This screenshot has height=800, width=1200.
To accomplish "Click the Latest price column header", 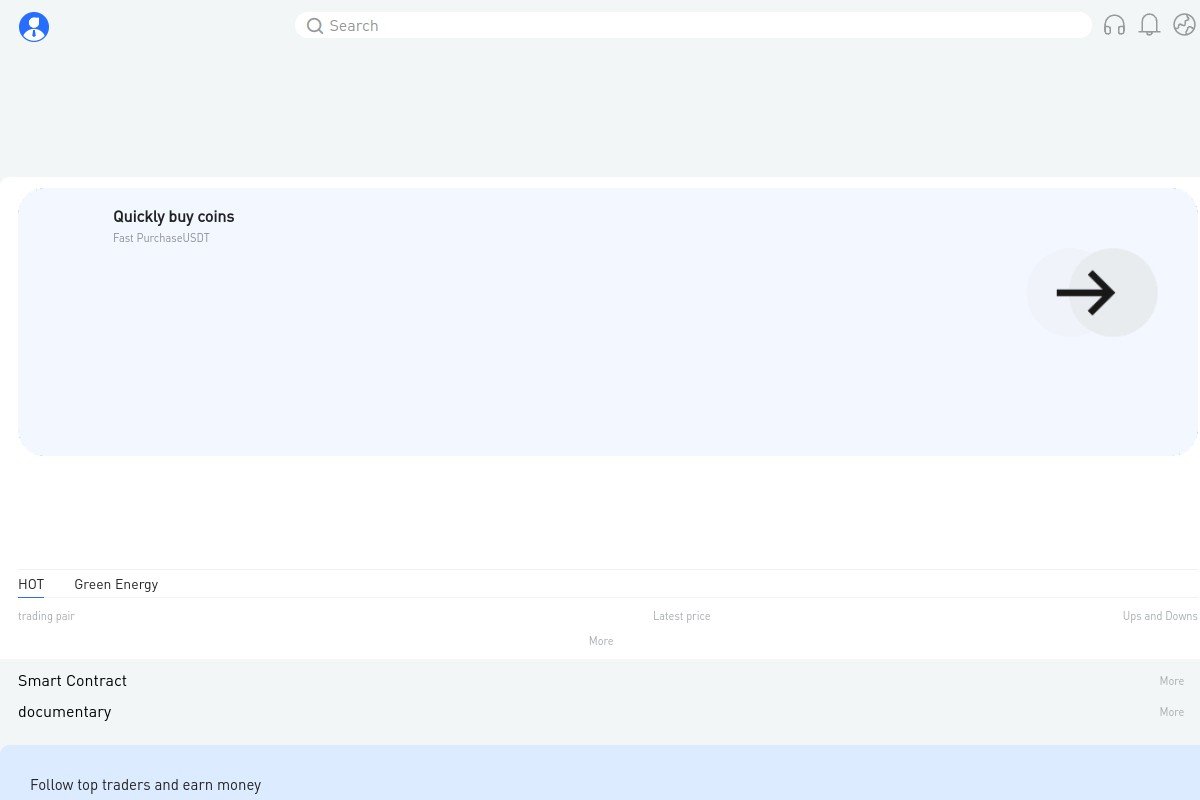I will [x=681, y=616].
